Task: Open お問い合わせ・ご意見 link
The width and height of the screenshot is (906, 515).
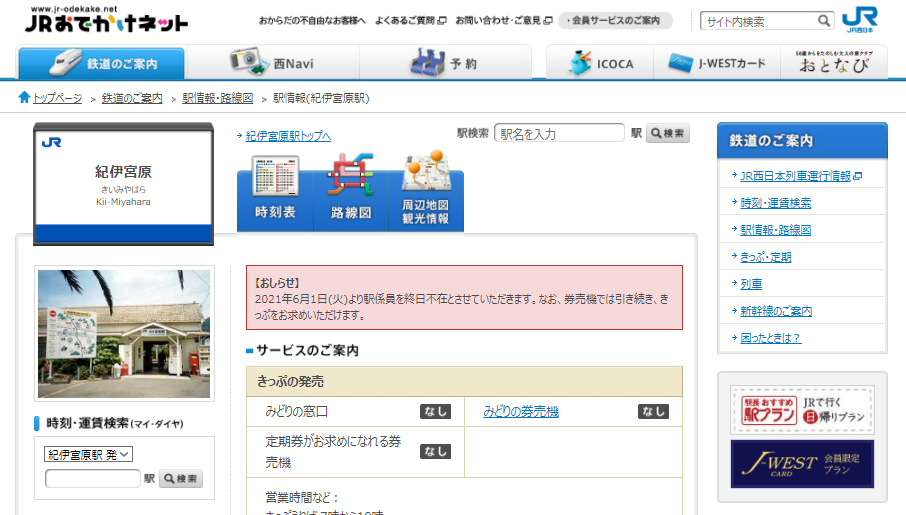Action: click(504, 20)
